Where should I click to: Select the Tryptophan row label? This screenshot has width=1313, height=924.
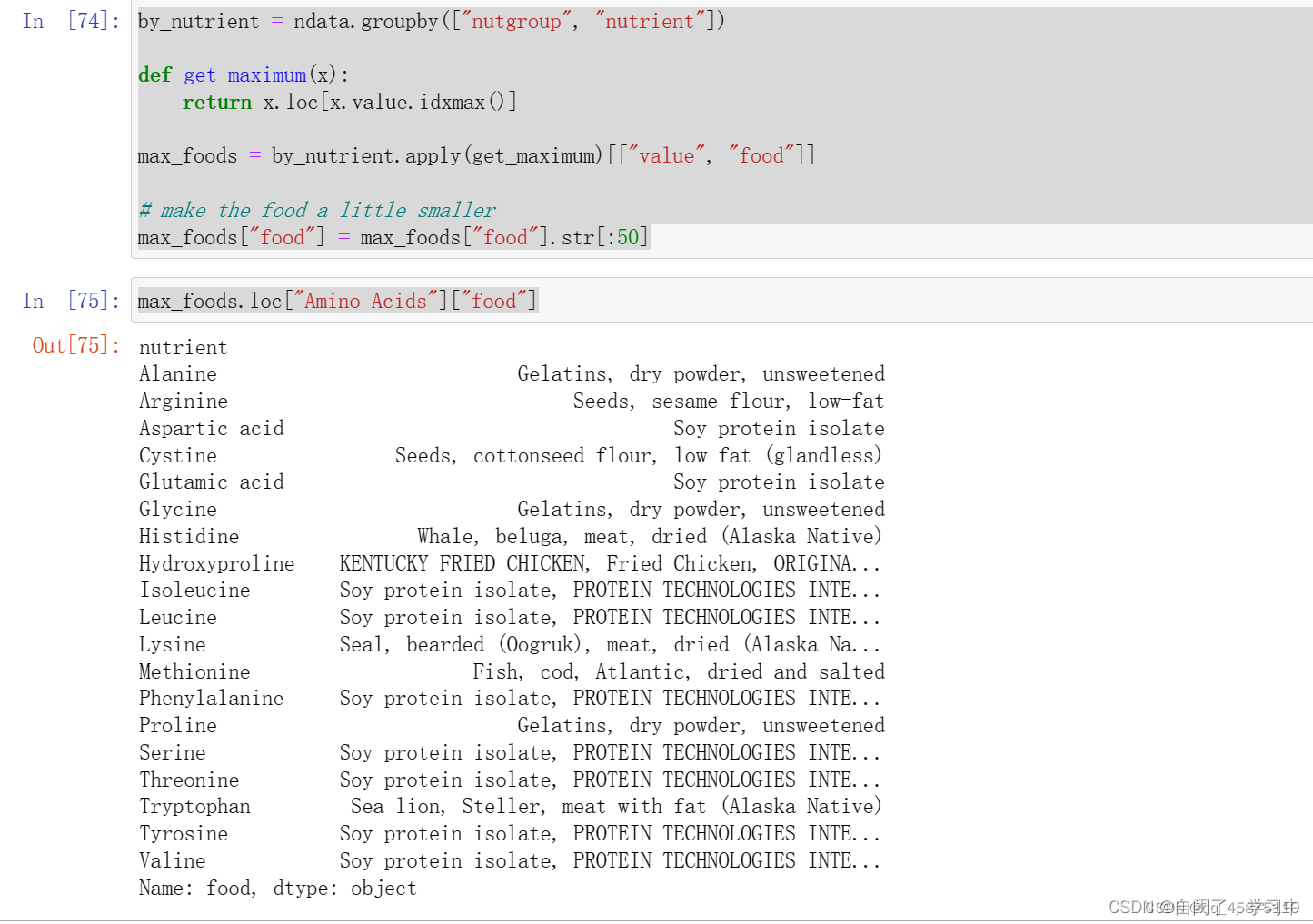coord(194,807)
